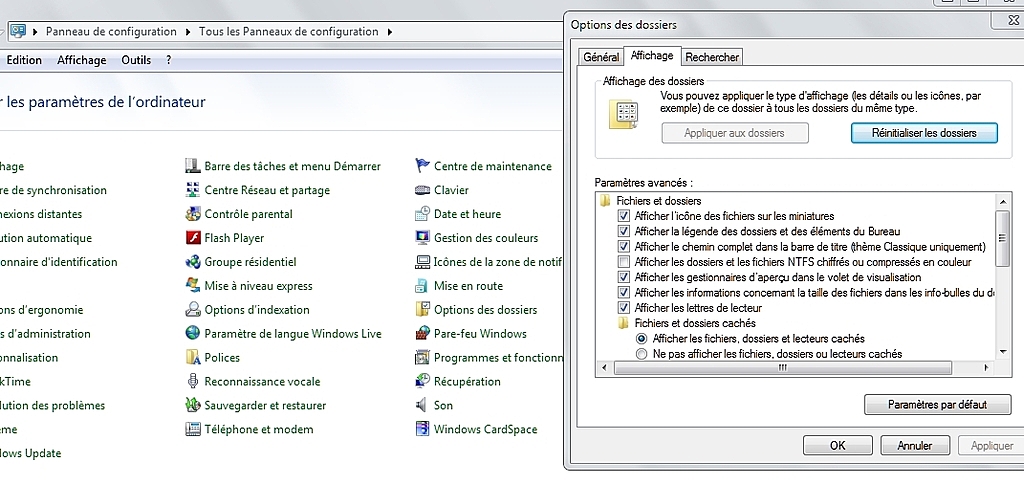Open Paramètre de langue Windows Live icon
The image size is (1024, 484).
[x=193, y=333]
